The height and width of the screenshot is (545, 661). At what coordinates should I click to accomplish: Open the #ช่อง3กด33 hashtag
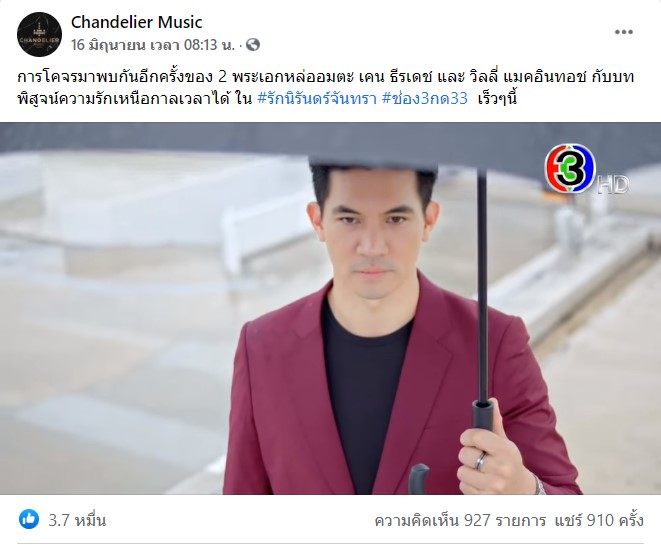pos(425,98)
